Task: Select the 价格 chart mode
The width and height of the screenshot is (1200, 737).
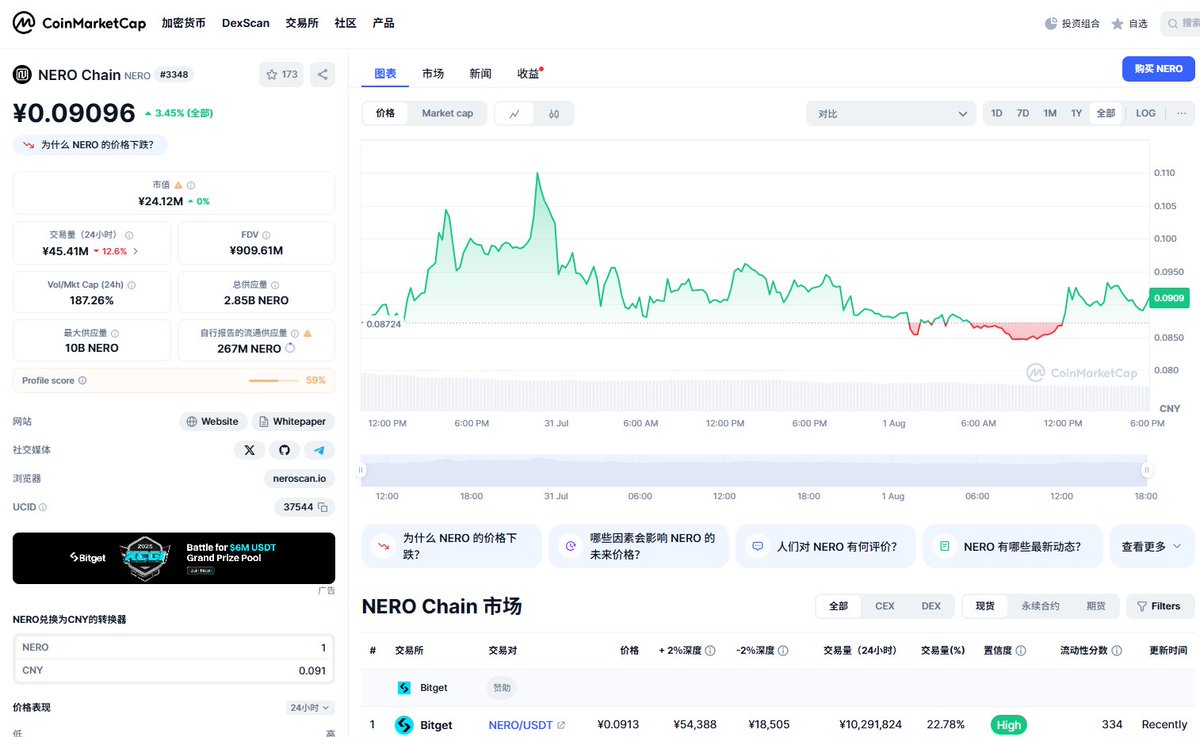Action: (385, 113)
